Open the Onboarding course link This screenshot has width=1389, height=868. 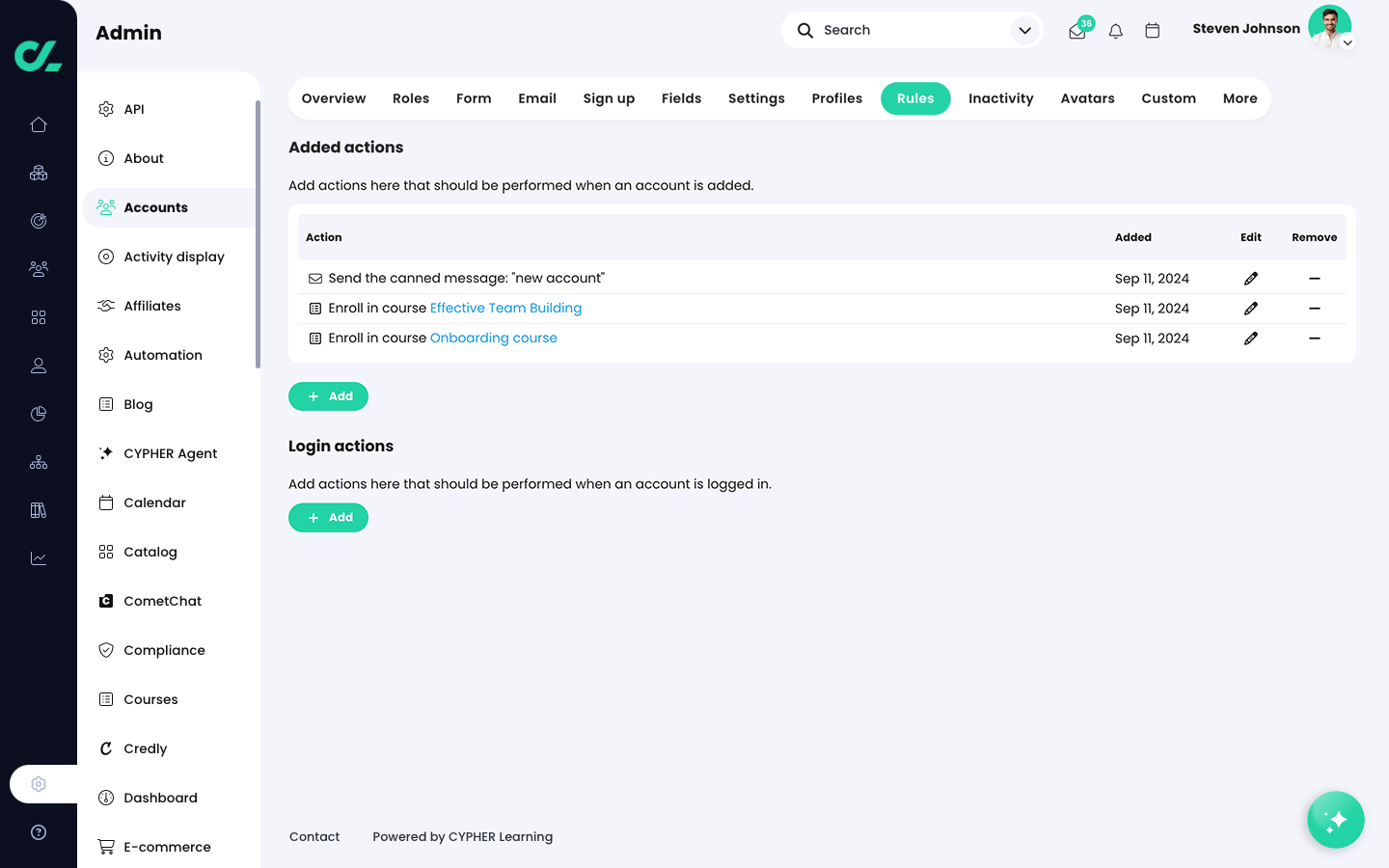click(493, 339)
